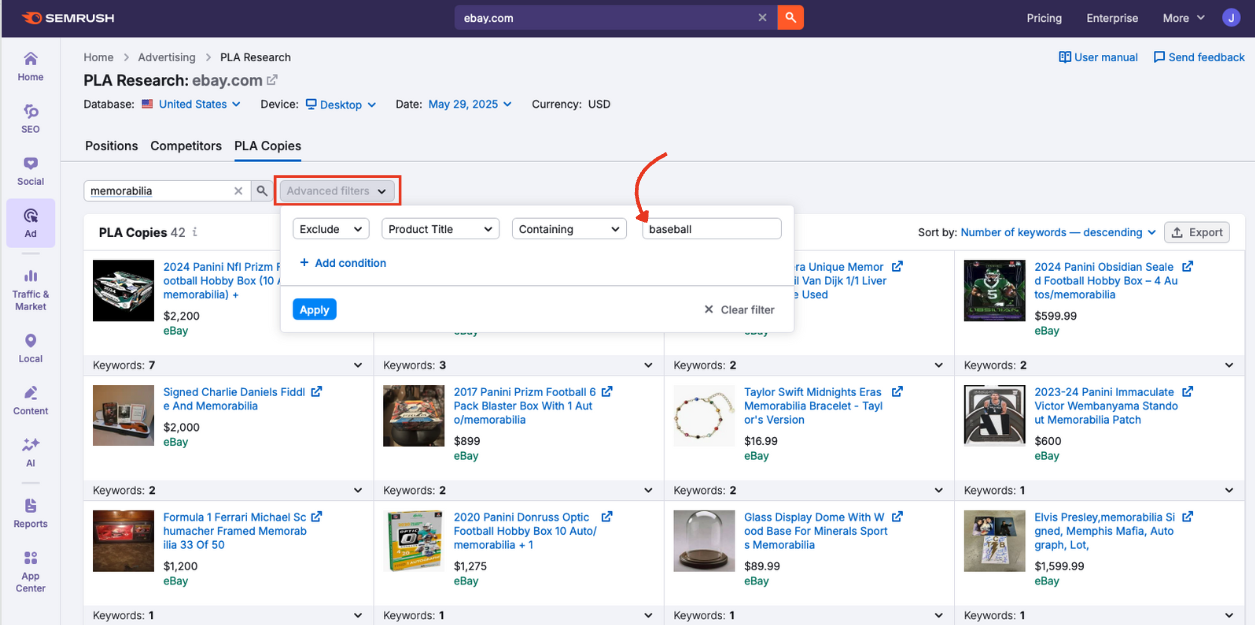Export the PLA Copies data
Image resolution: width=1255 pixels, height=625 pixels.
click(x=1196, y=231)
